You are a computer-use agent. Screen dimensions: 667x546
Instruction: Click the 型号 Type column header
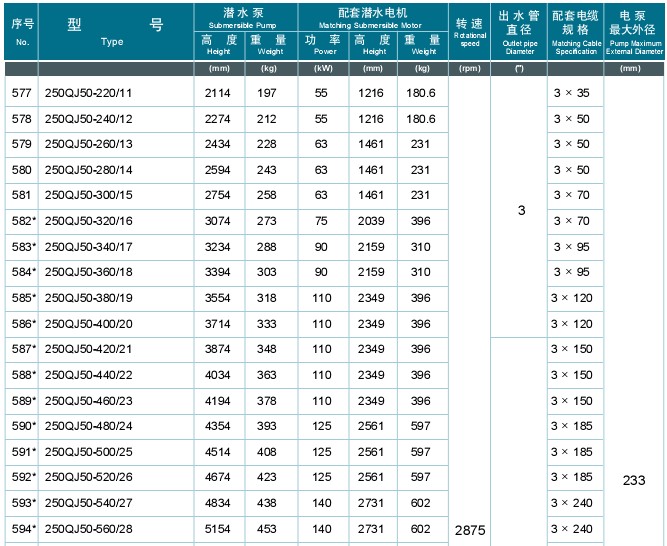114,32
